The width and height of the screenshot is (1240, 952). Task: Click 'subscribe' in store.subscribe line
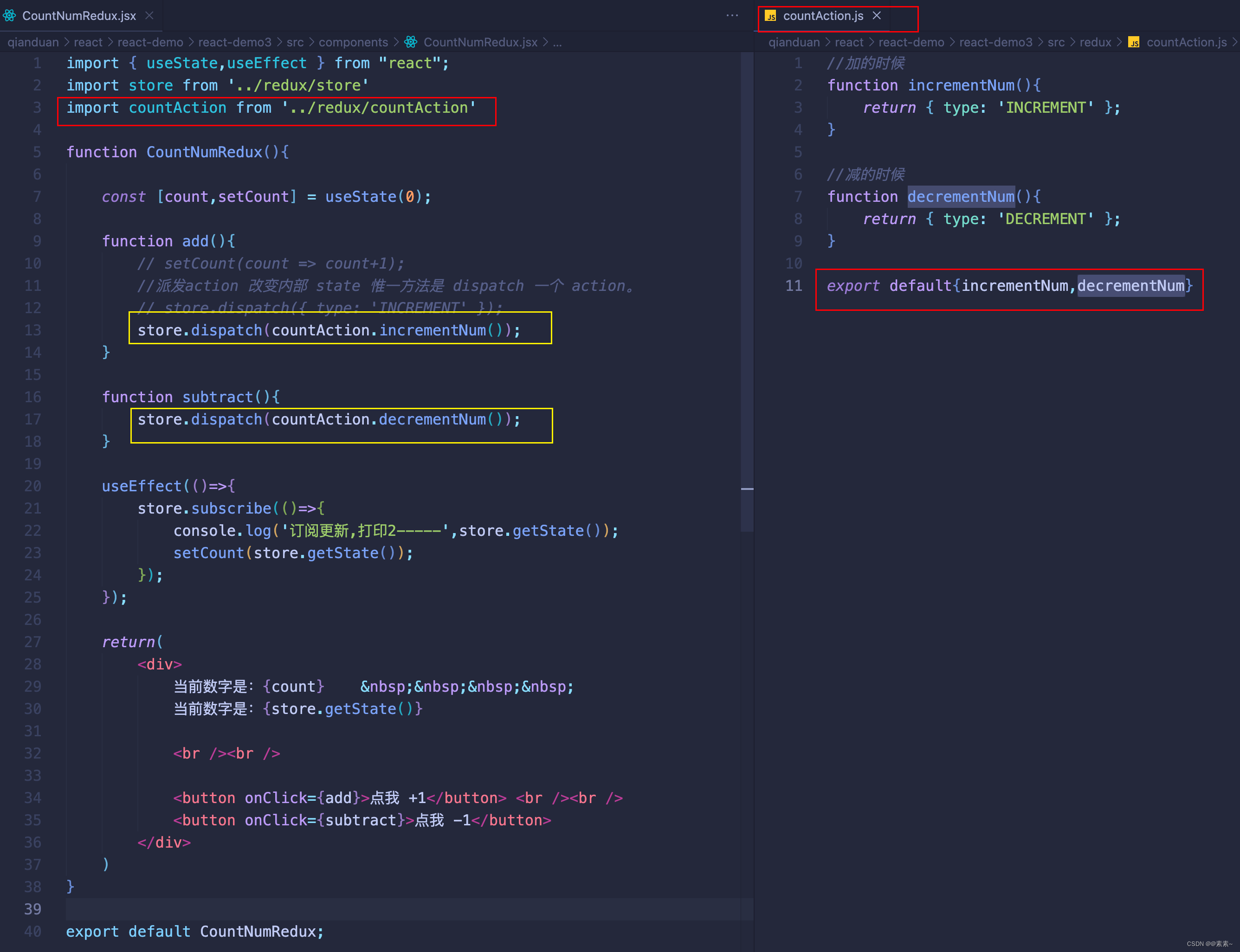(231, 508)
